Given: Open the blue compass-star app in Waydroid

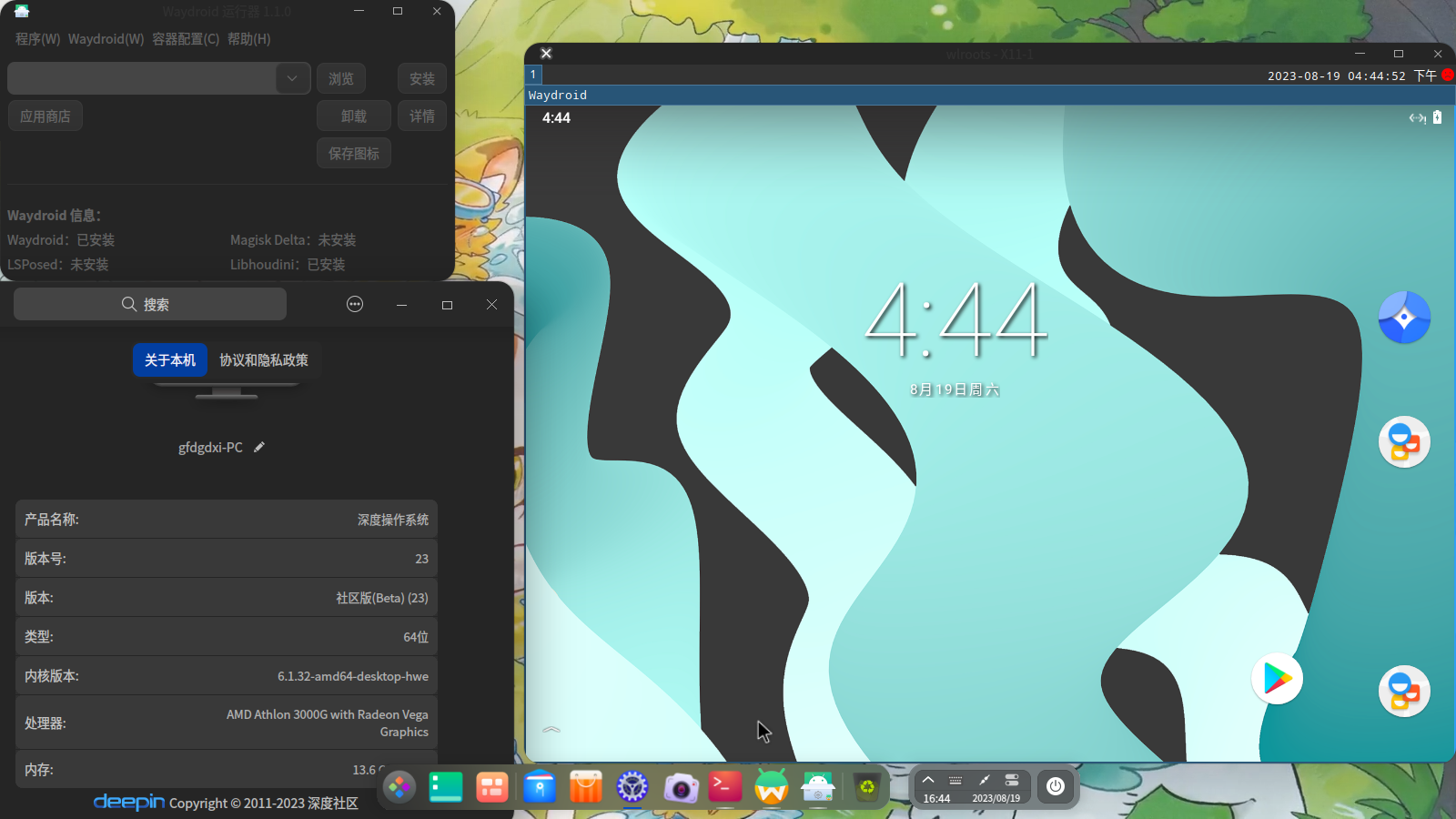Looking at the screenshot, I should (1404, 318).
